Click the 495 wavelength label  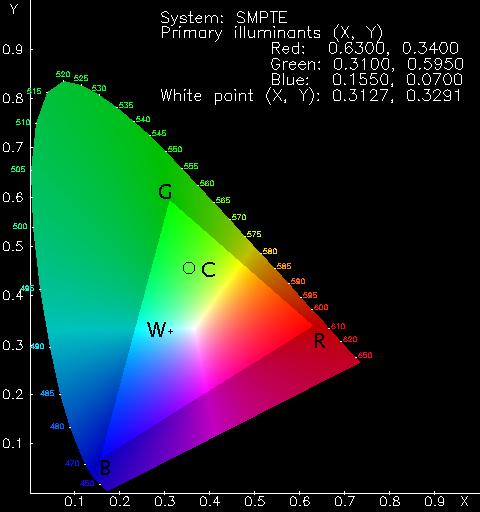click(27, 288)
